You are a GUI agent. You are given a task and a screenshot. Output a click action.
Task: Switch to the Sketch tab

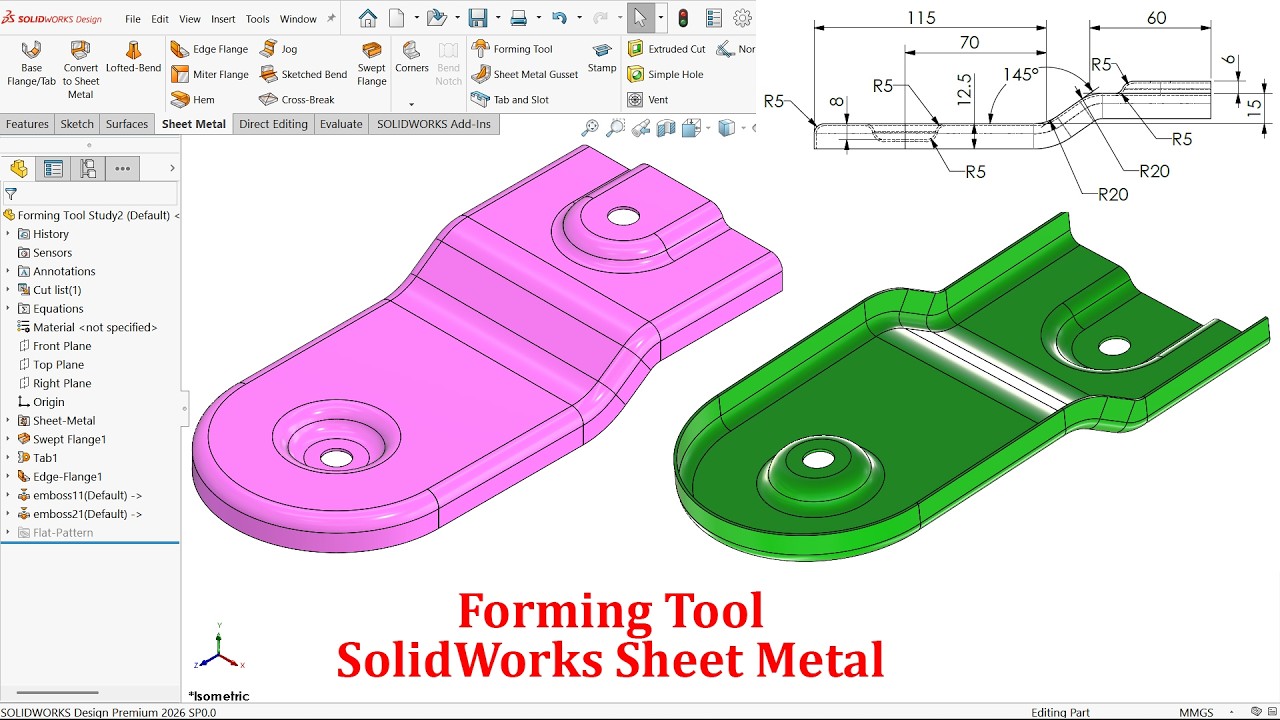coord(77,124)
